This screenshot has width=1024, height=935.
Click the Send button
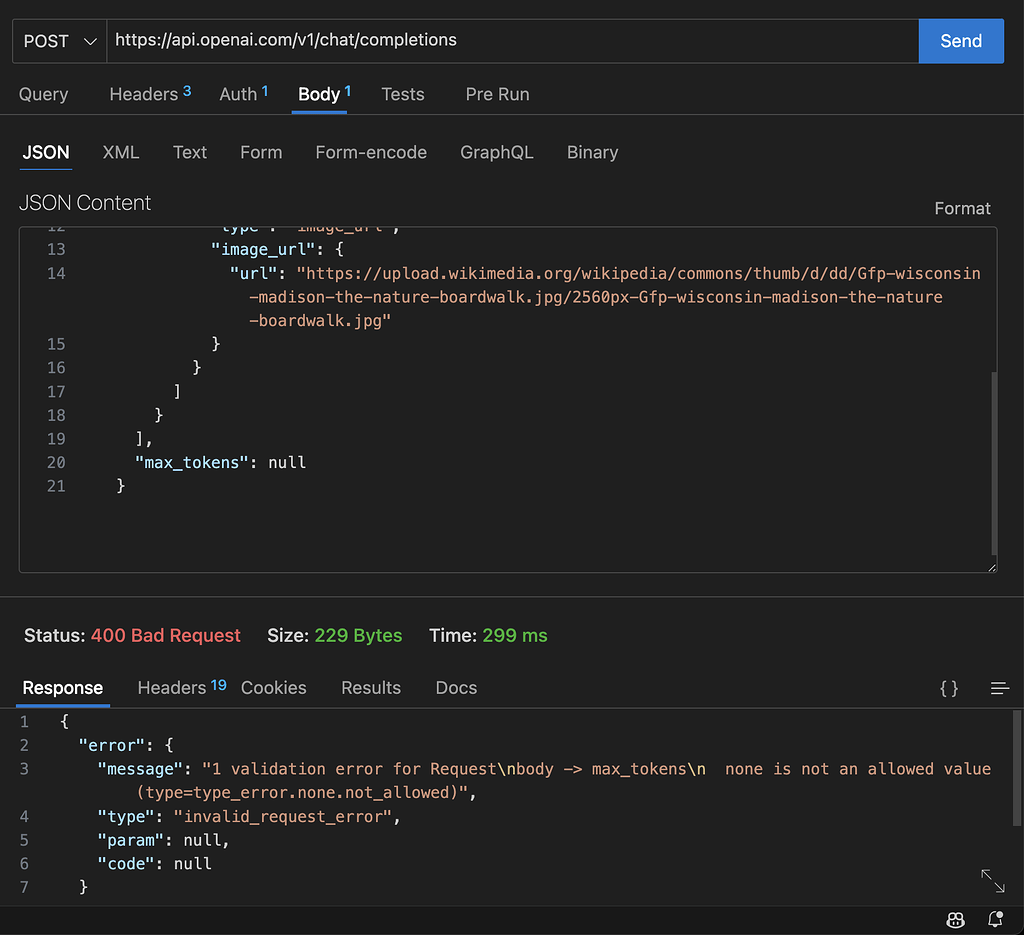click(x=960, y=41)
